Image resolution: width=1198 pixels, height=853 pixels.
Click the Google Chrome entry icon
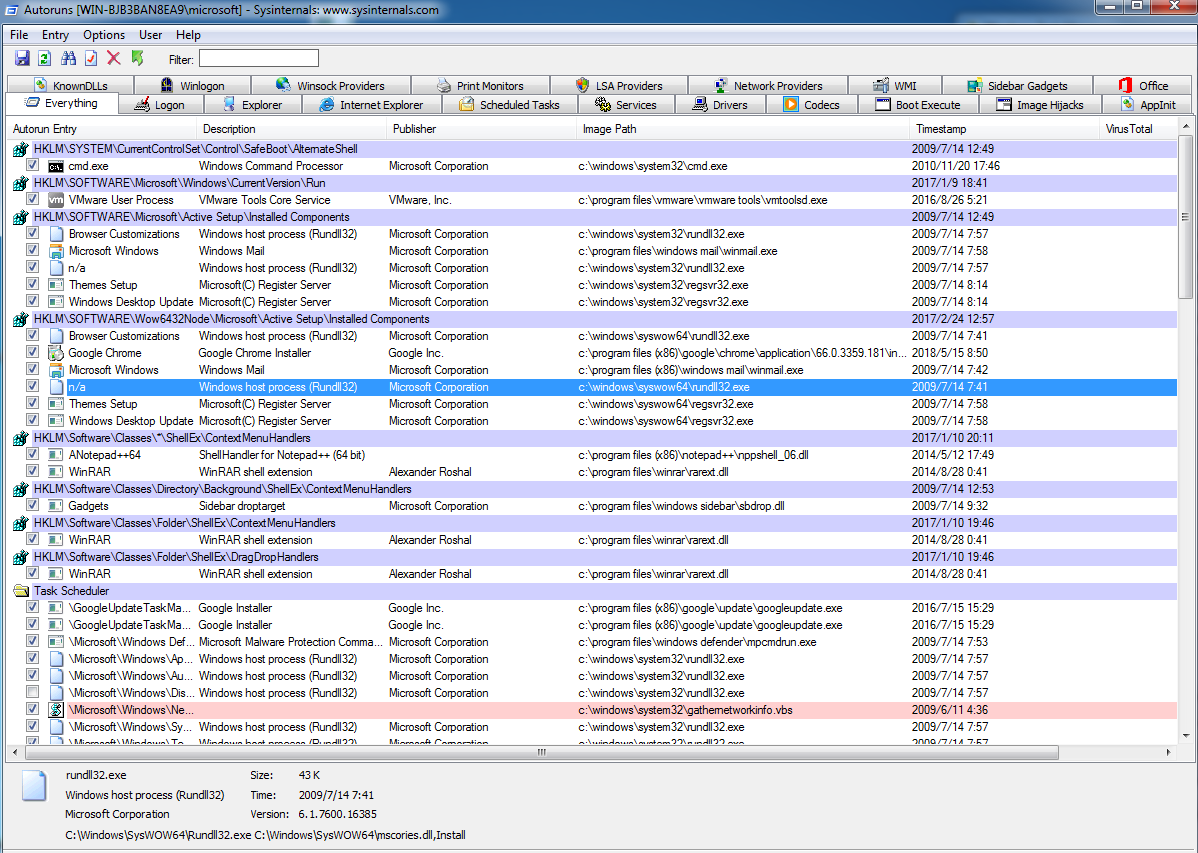tap(56, 353)
